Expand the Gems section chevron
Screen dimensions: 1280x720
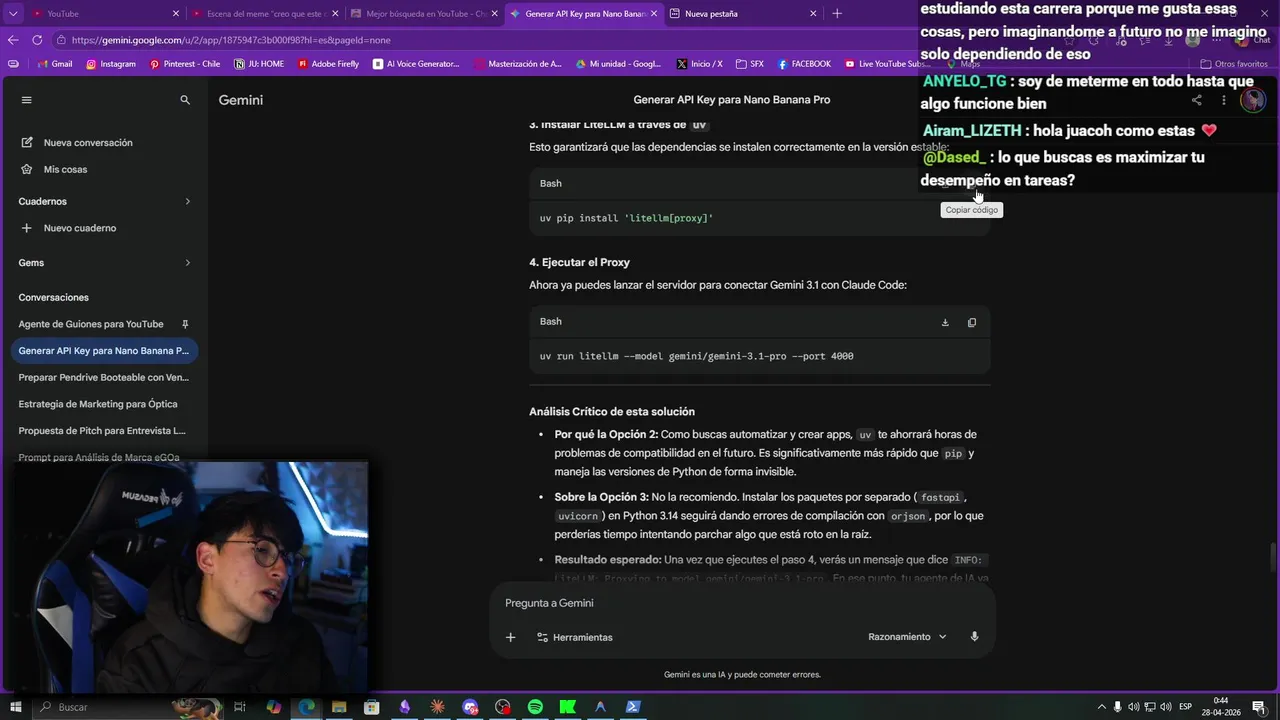(x=187, y=263)
